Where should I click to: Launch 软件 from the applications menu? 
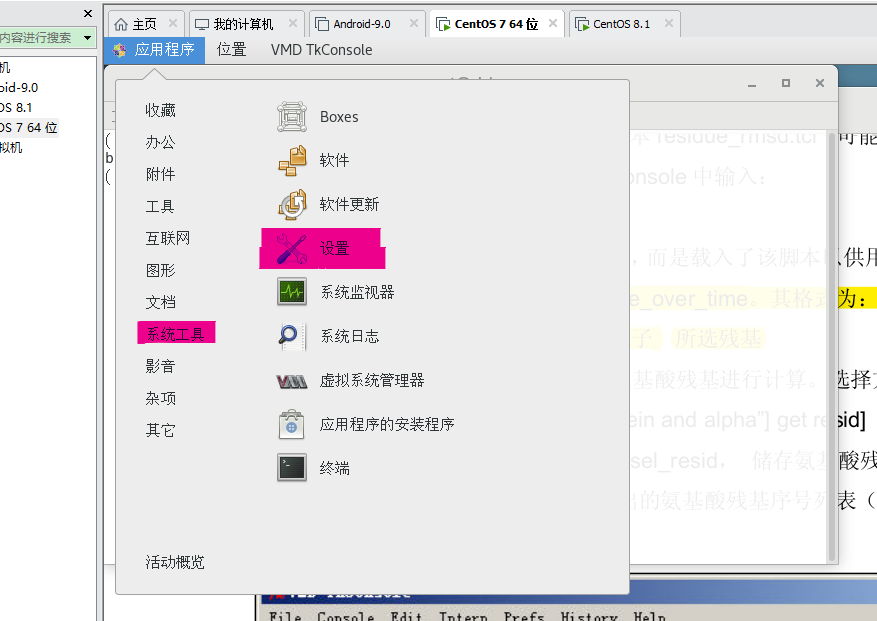tap(333, 160)
